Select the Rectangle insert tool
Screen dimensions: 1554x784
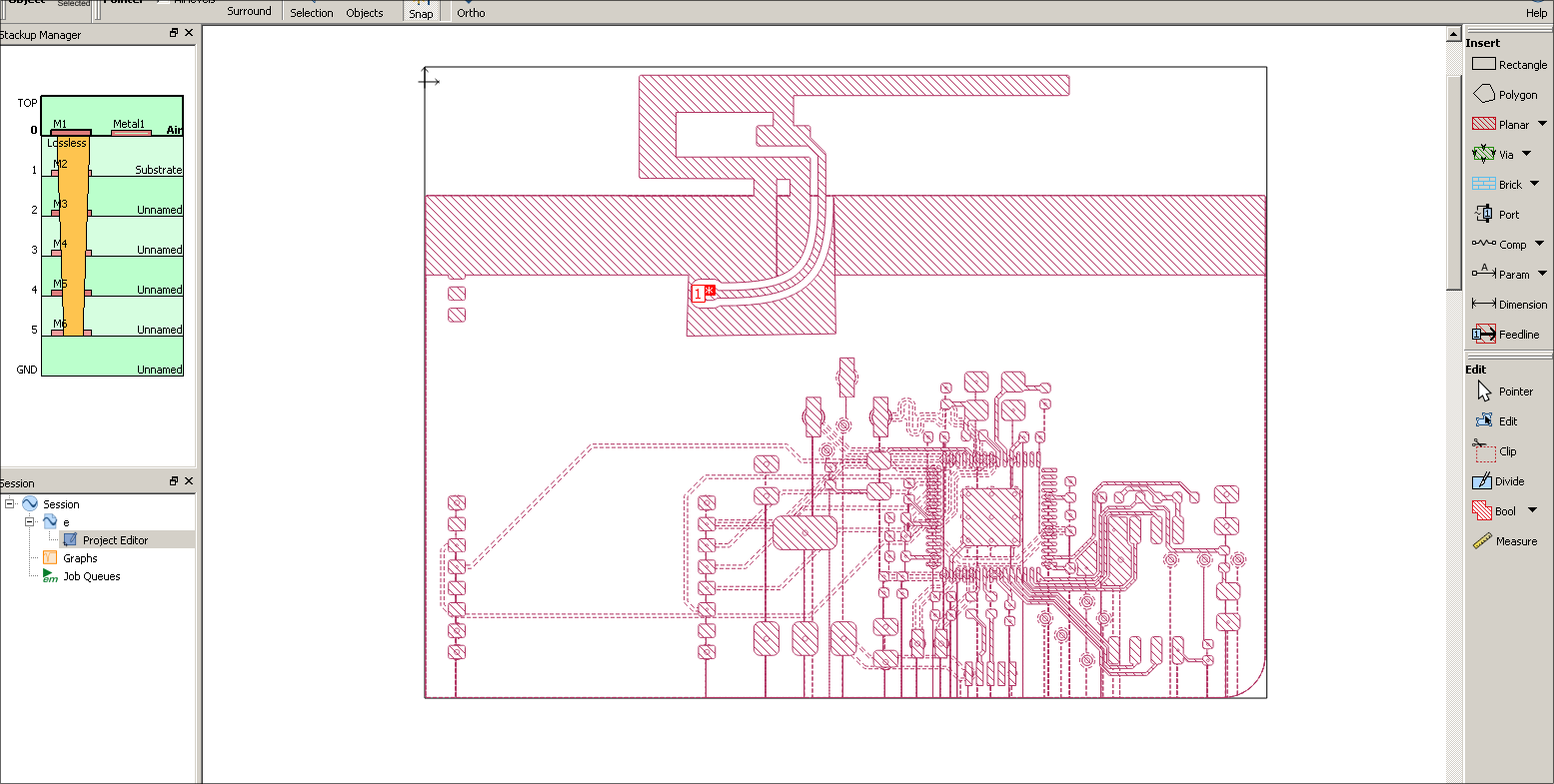(x=1509, y=65)
